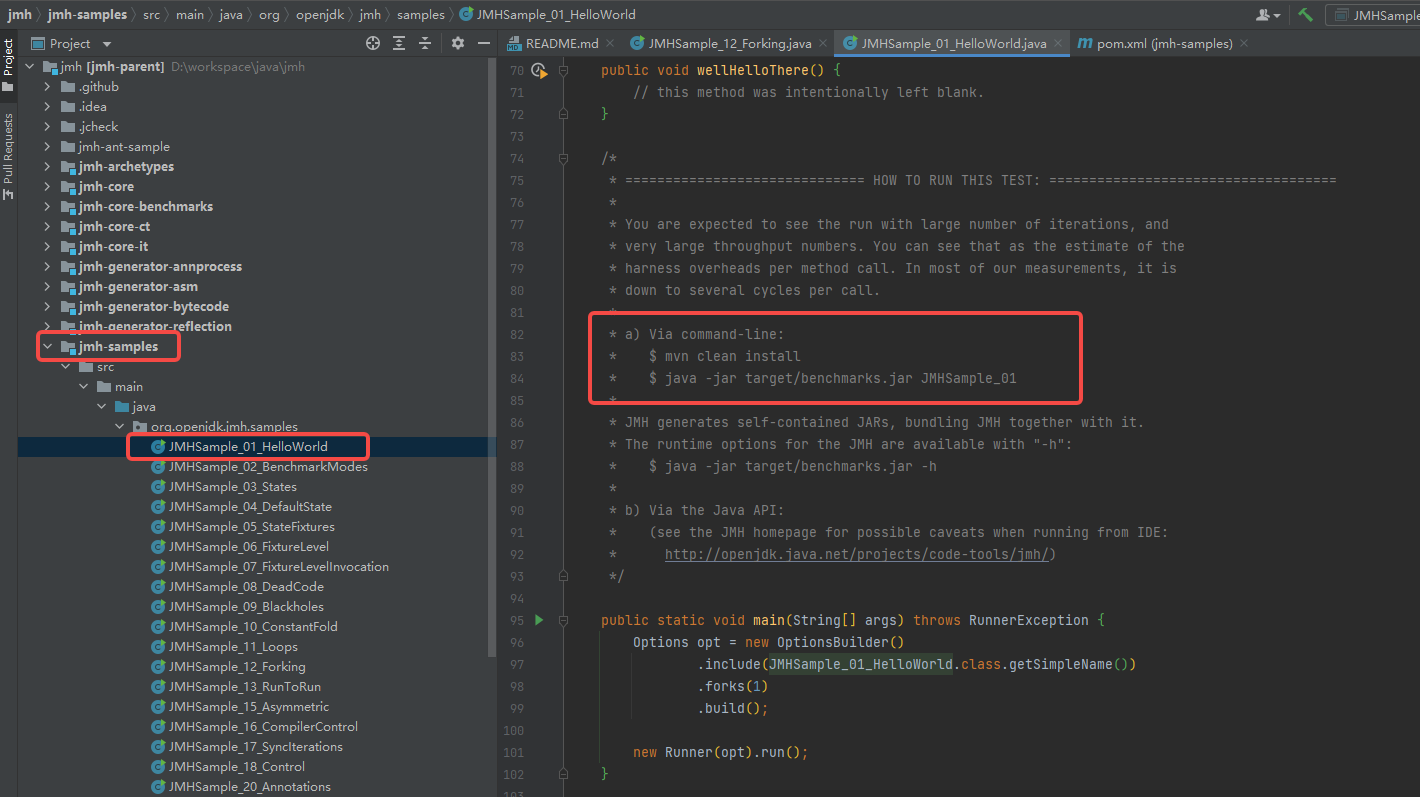Switch to the JMHSample_12_Forking.java tab

730,44
